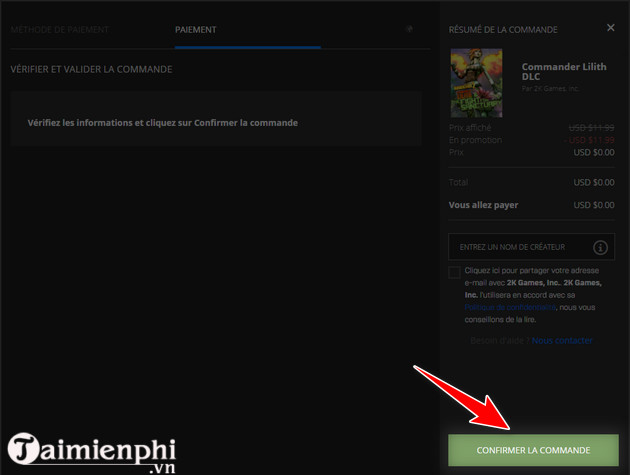Click the Vous allez payer row label
The height and width of the screenshot is (475, 630).
[x=483, y=205]
